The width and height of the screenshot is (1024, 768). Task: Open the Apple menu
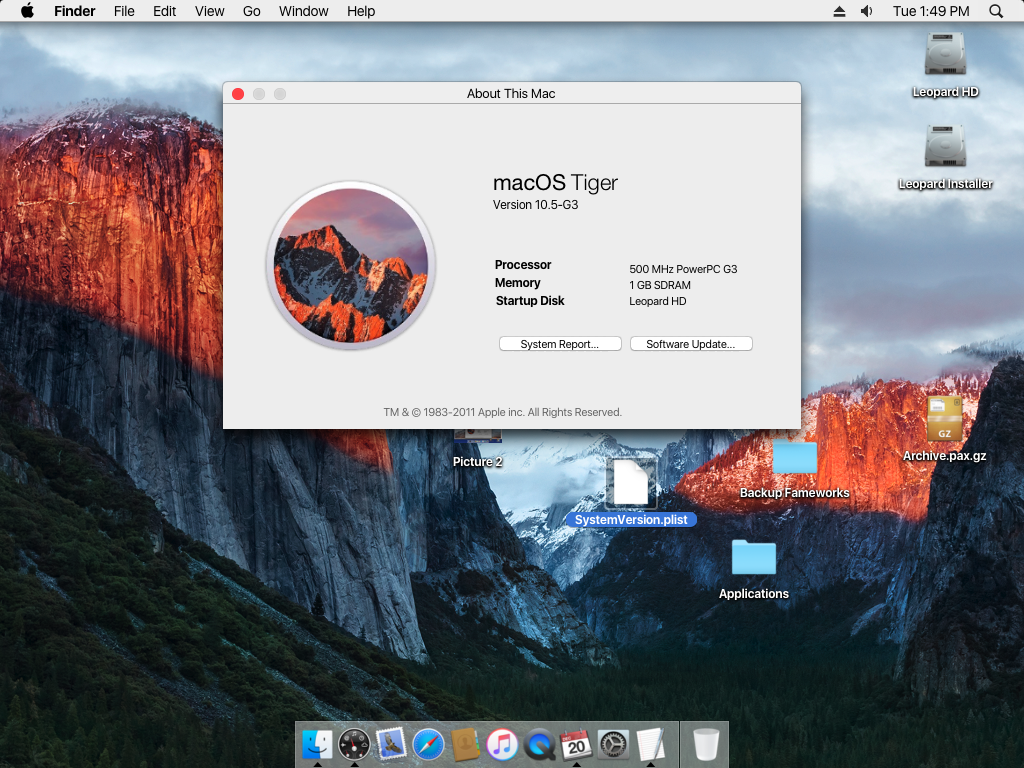tap(27, 11)
